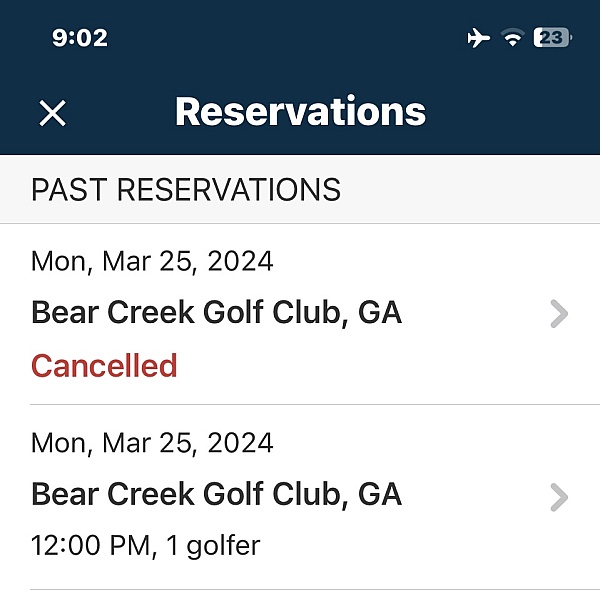This screenshot has height=611, width=600.
Task: Tap the Wi-Fi status icon
Action: 513,38
